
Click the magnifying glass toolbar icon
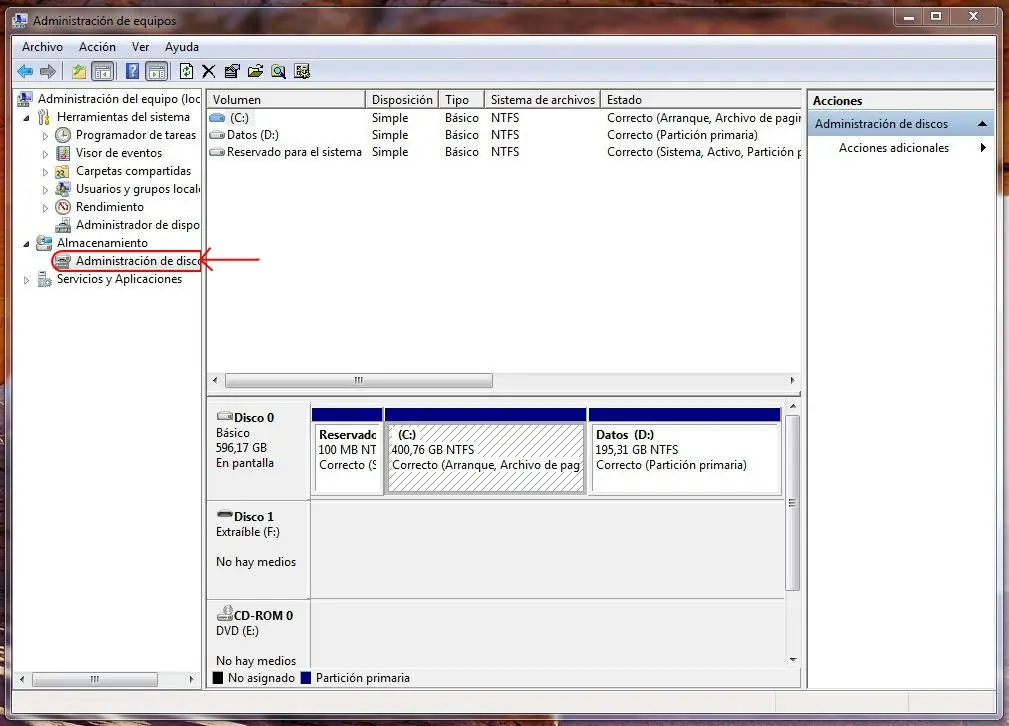(278, 71)
